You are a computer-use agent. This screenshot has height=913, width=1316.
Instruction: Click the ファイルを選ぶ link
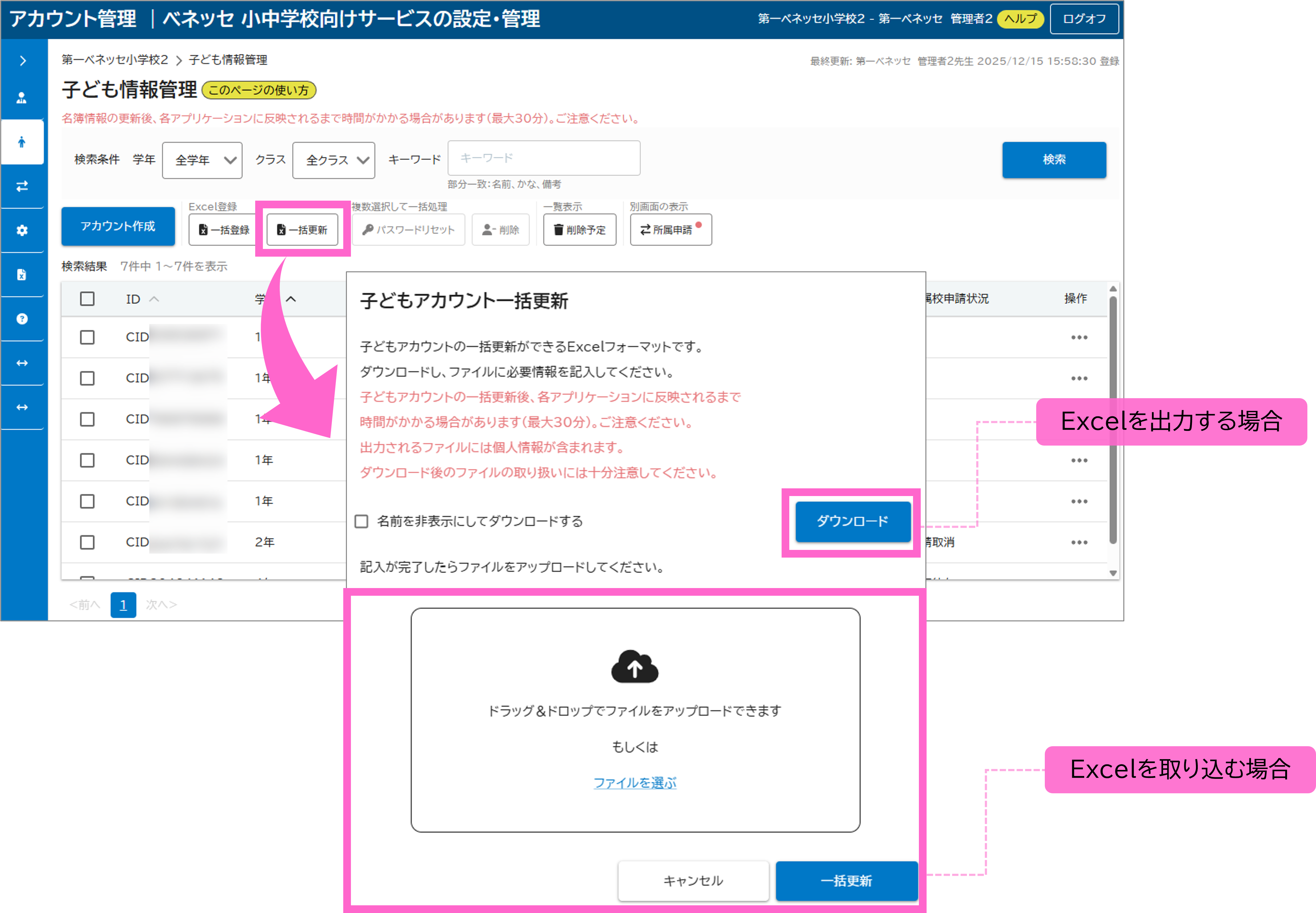pyautogui.click(x=634, y=783)
